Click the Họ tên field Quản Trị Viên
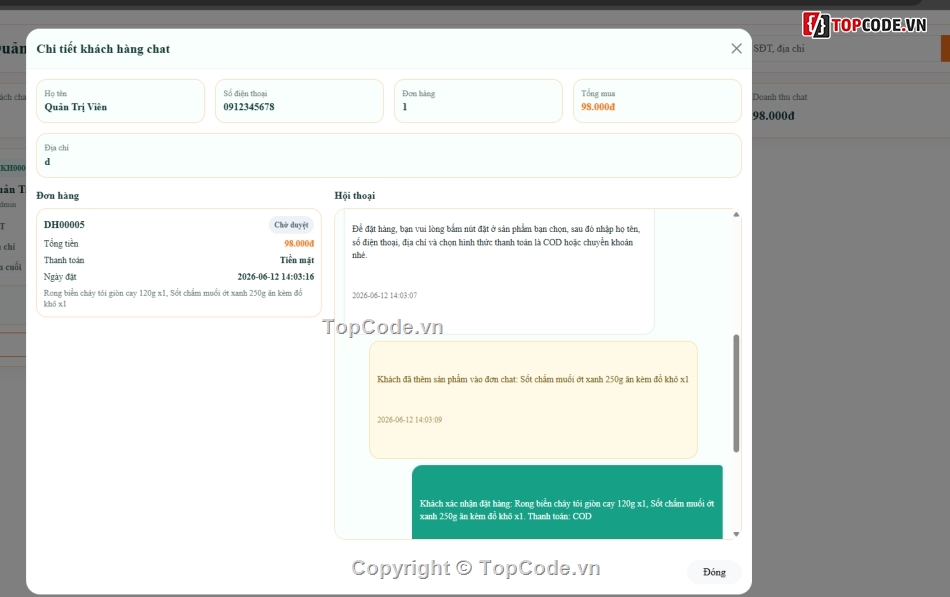 (x=121, y=101)
